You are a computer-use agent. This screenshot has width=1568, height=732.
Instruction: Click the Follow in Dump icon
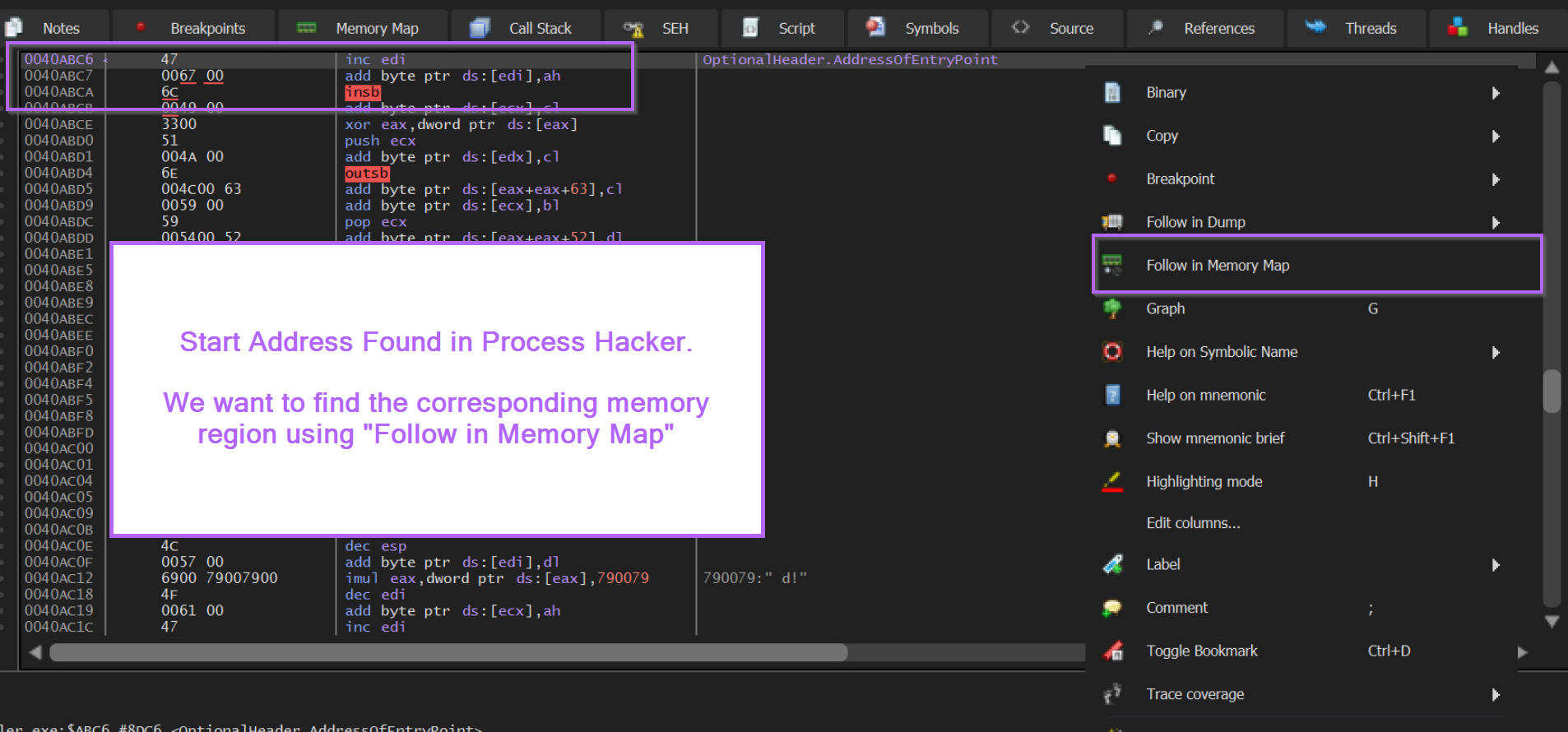(1112, 222)
